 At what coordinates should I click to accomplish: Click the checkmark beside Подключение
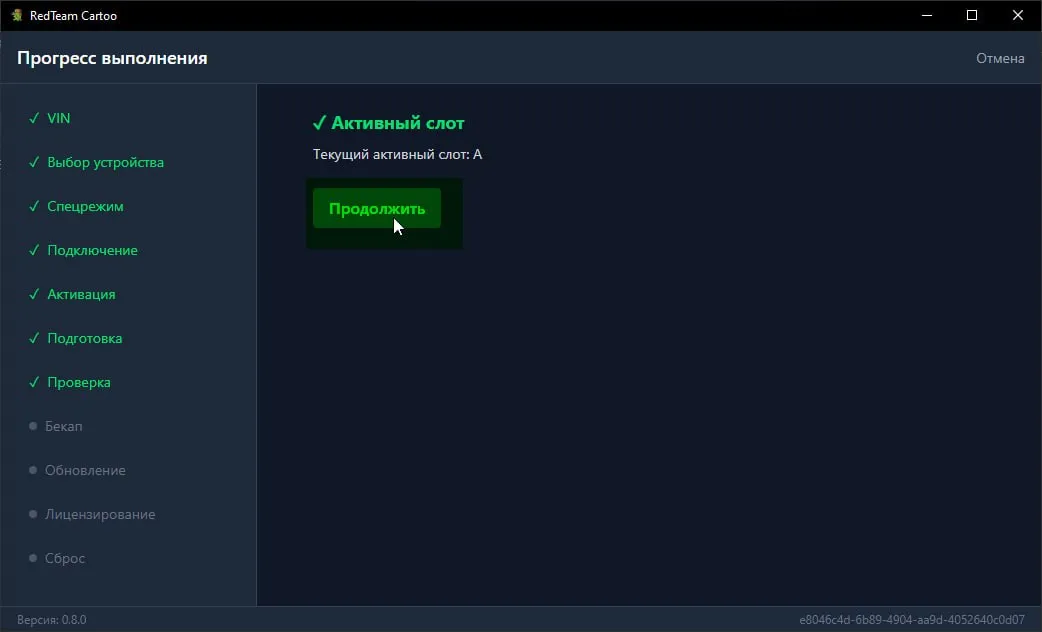(34, 251)
